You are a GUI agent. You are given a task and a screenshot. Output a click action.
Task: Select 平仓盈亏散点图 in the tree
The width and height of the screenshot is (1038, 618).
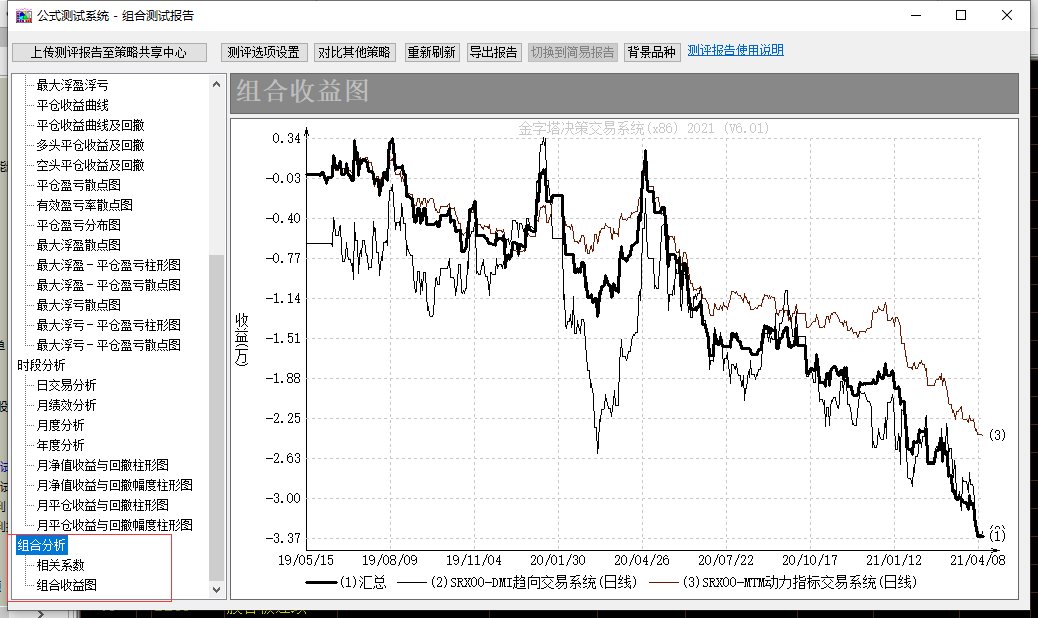pos(78,185)
